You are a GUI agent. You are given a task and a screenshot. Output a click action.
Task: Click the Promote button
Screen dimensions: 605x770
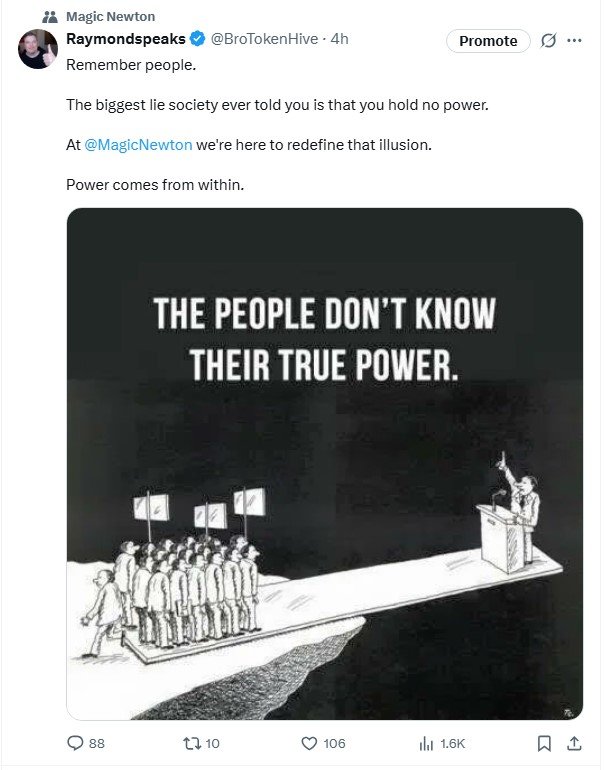488,41
